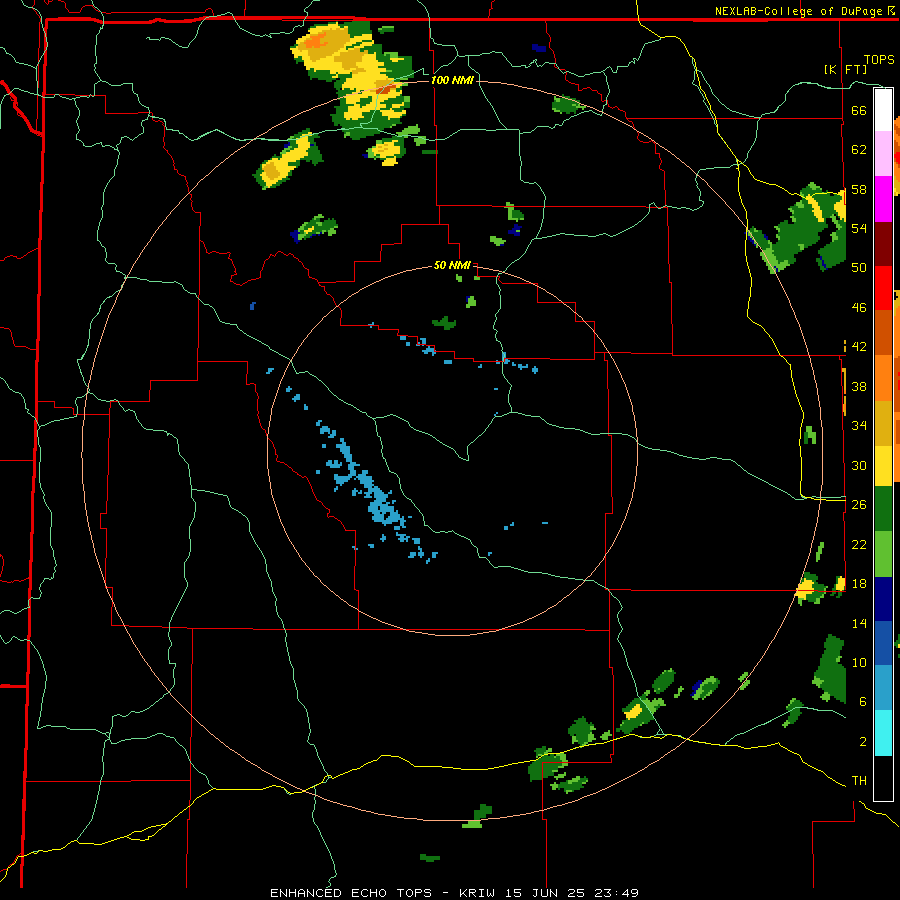Click the legend value "18"

pos(859,584)
